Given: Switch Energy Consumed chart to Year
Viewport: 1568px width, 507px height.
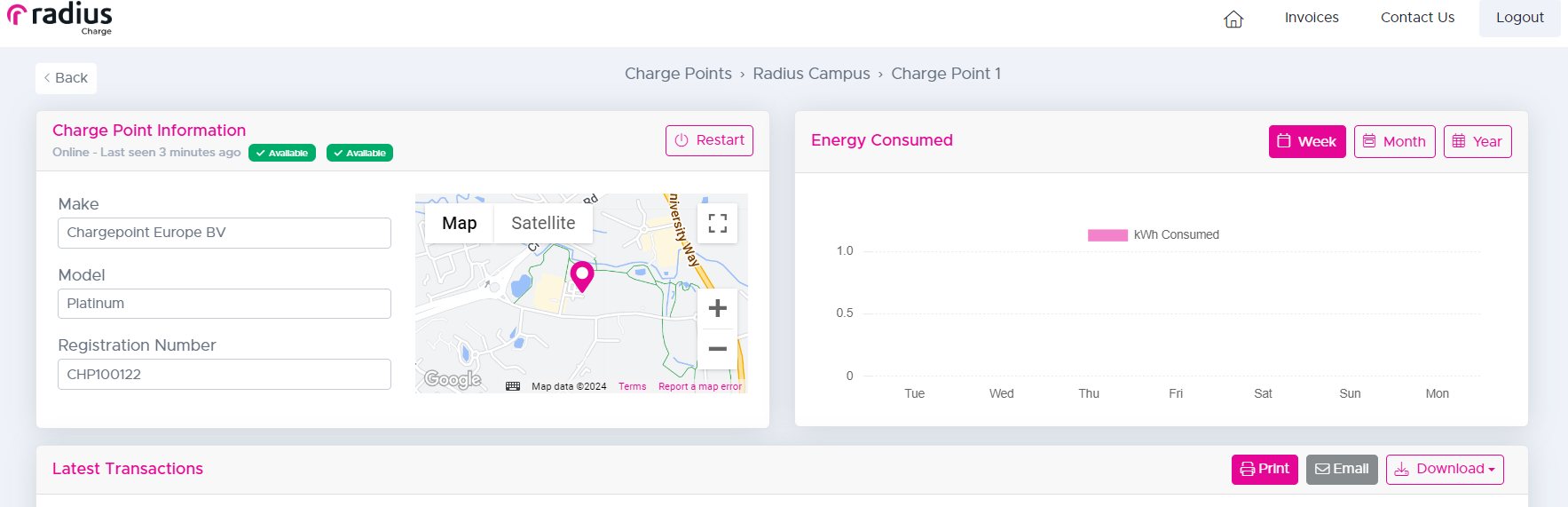Looking at the screenshot, I should [x=1477, y=141].
